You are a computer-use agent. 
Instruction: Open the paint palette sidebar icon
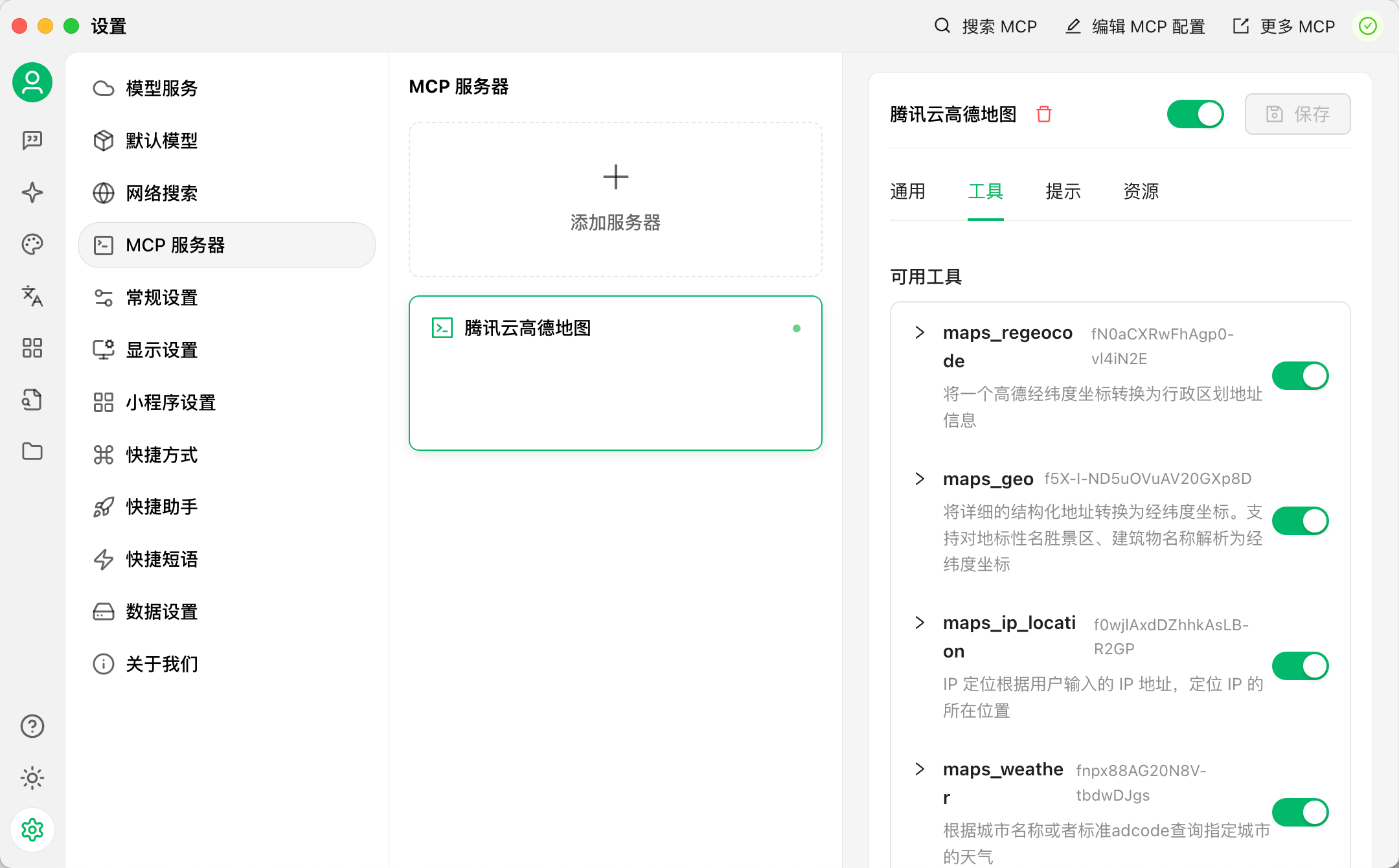32,244
